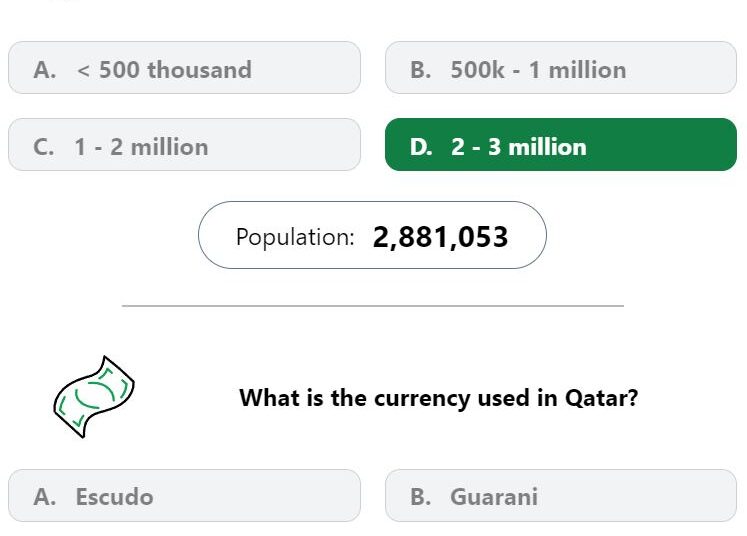Click the horizontal divider between questions

click(x=373, y=306)
